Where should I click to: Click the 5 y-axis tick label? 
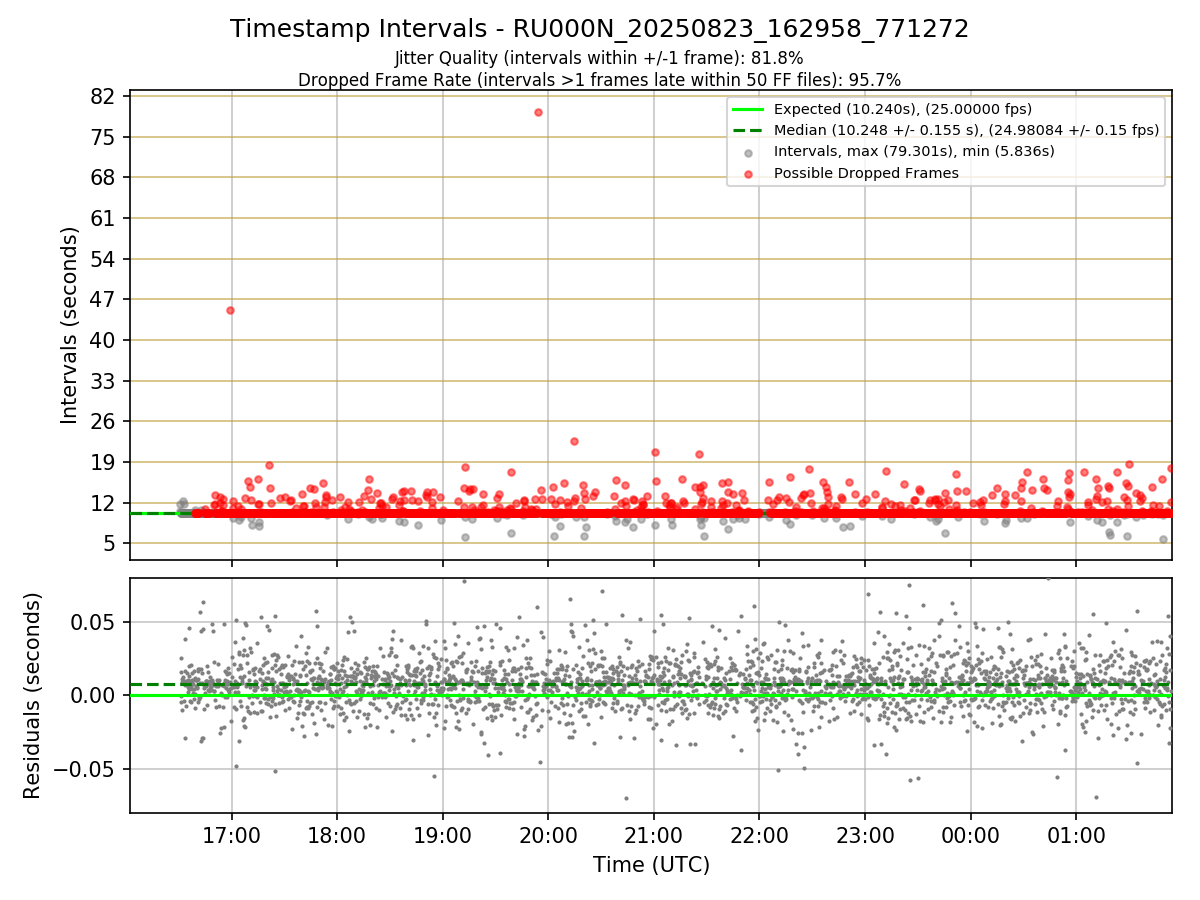(x=112, y=543)
